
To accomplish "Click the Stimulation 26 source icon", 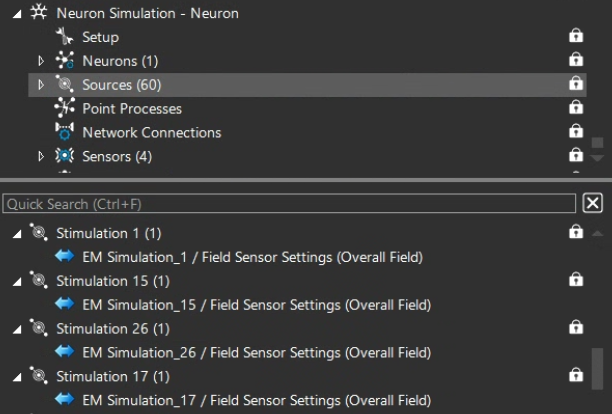I will pyautogui.click(x=40, y=328).
